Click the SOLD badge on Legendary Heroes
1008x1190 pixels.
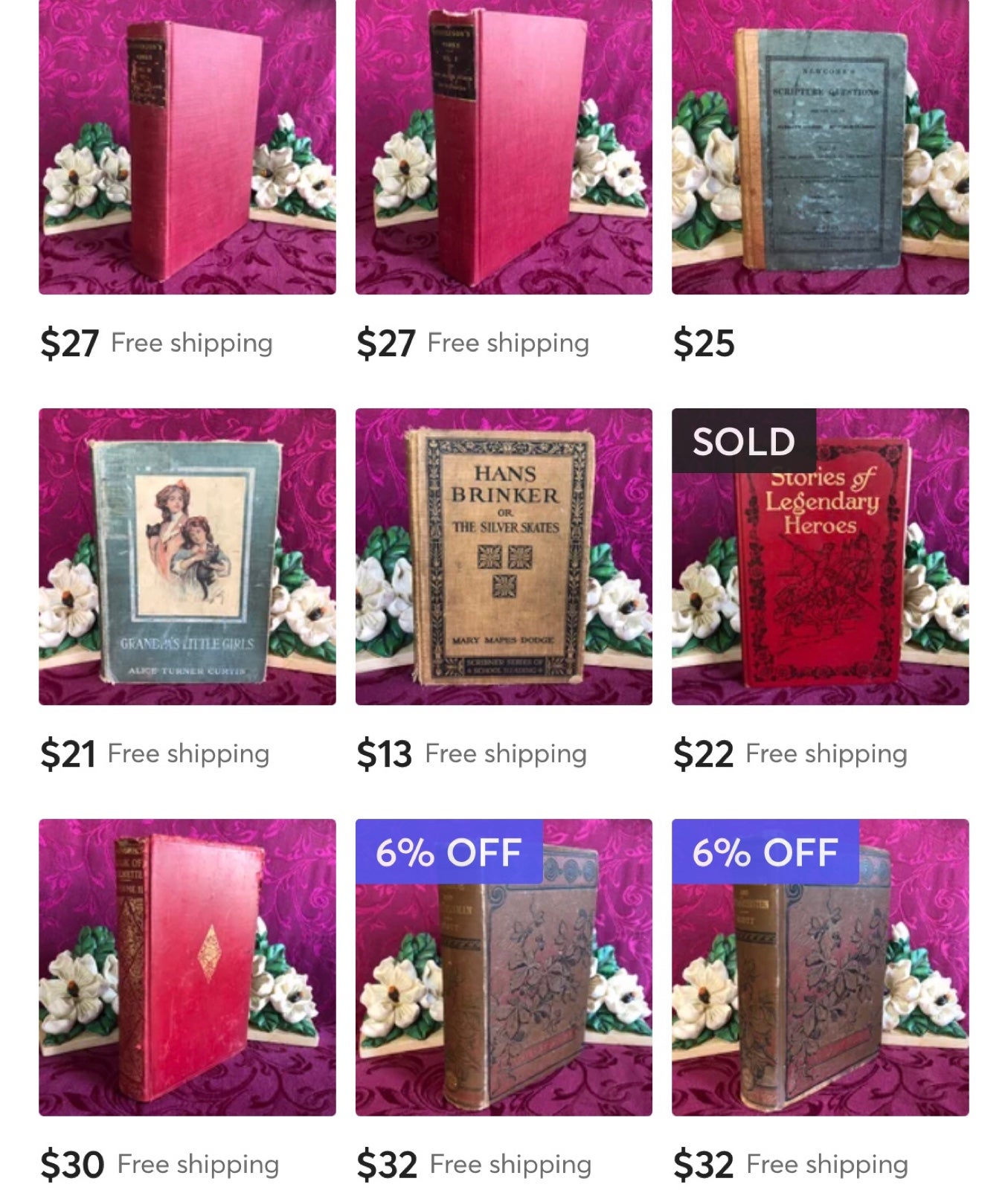point(744,441)
